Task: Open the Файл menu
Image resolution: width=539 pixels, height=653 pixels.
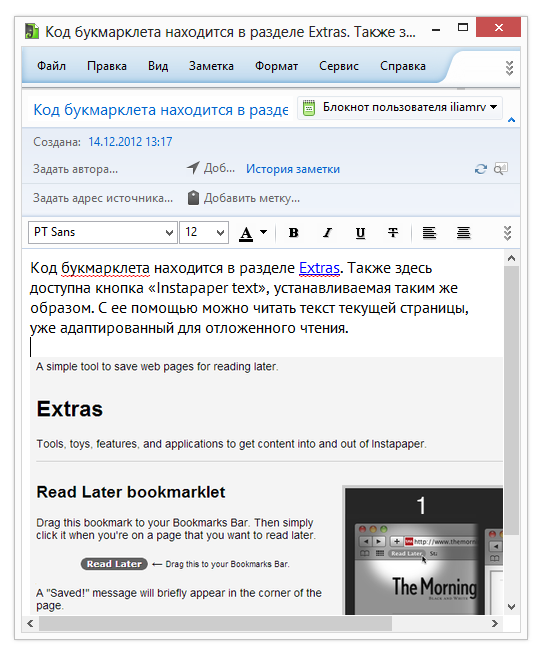Action: pos(51,66)
